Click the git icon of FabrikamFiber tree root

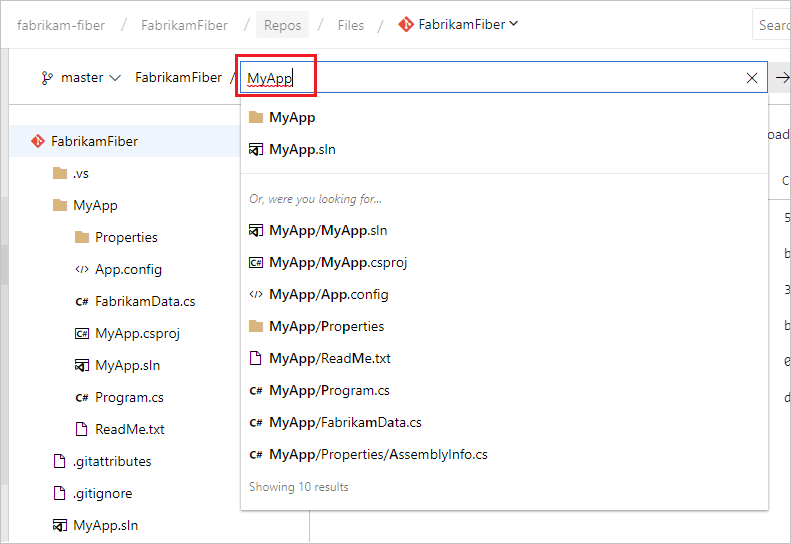[x=38, y=141]
